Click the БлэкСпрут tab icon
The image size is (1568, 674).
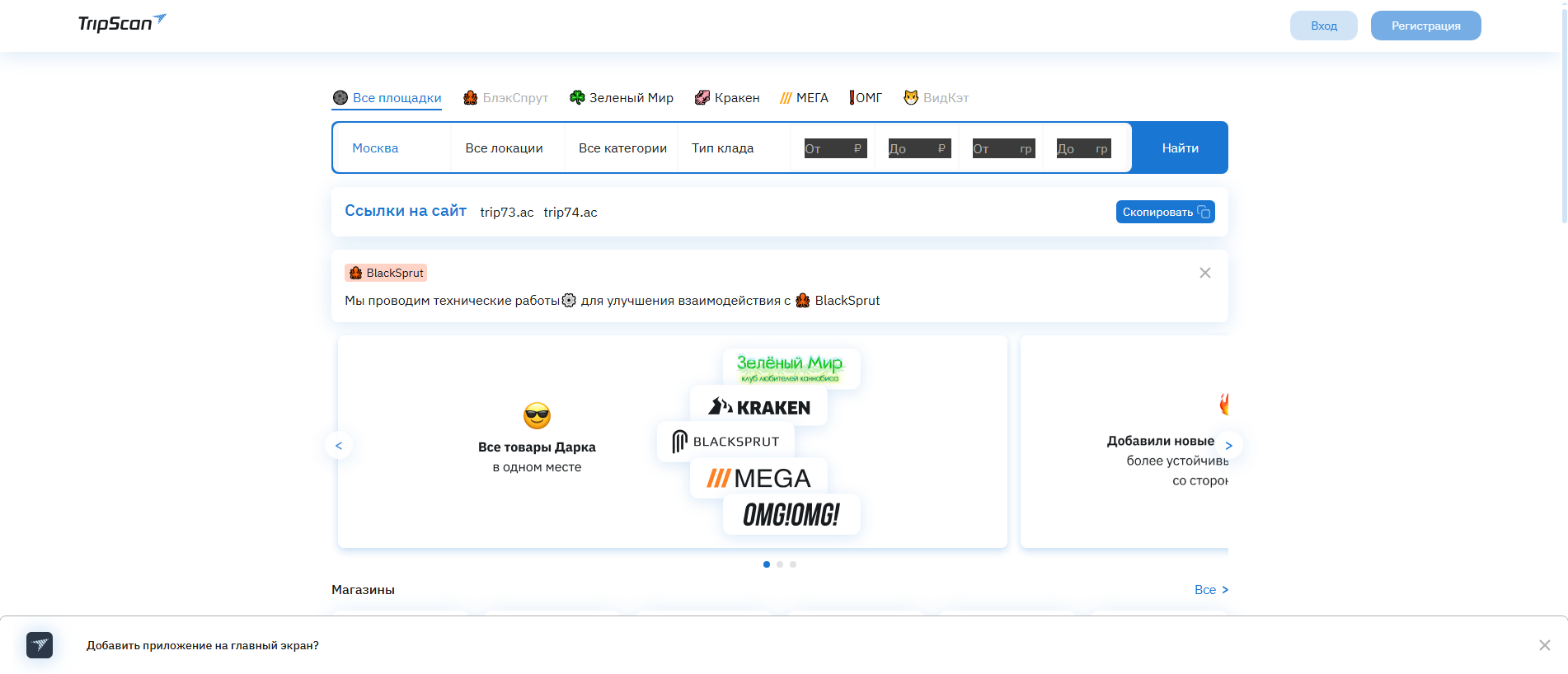(x=471, y=98)
